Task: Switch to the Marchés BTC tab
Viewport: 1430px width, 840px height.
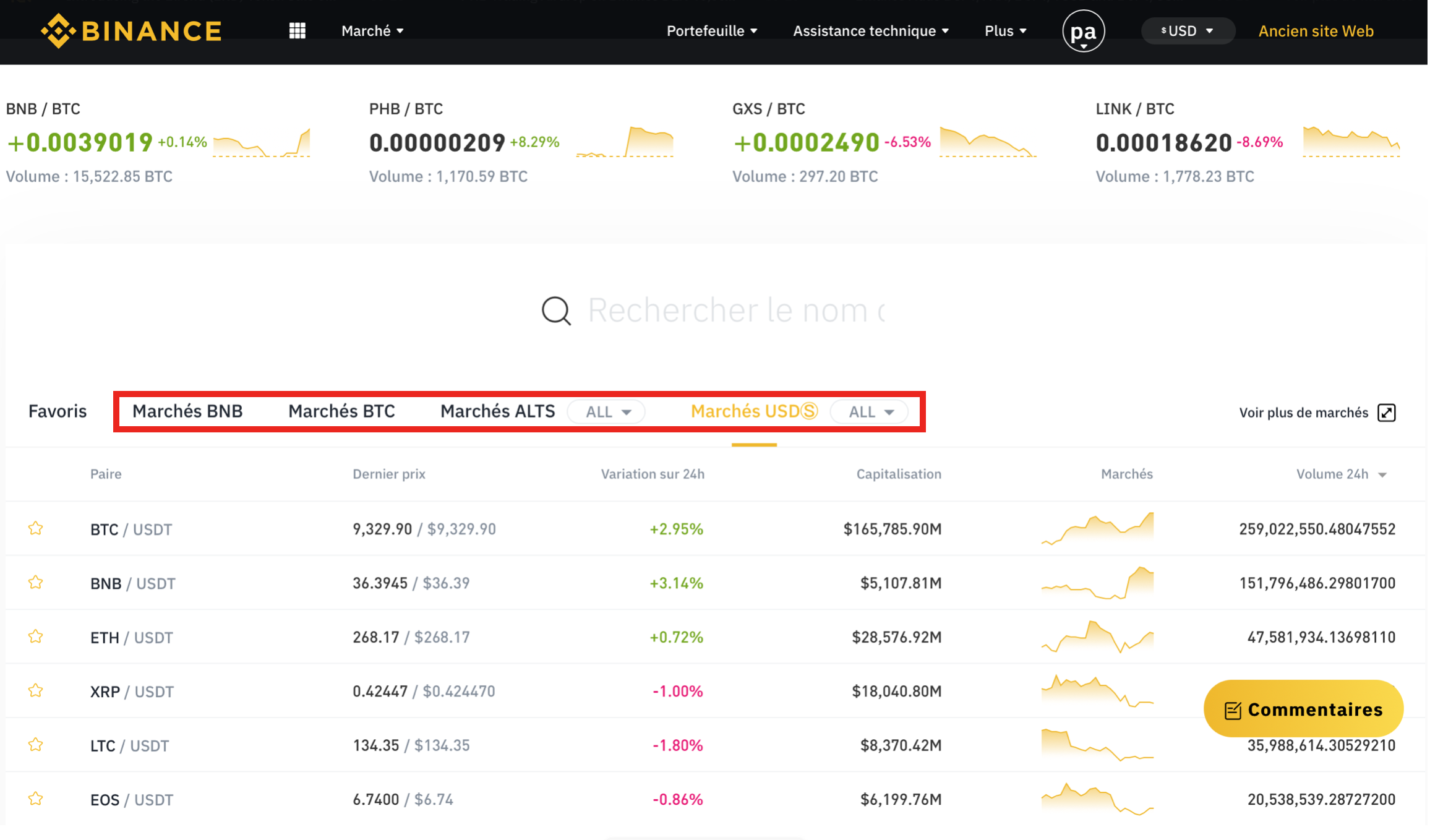Action: [341, 411]
